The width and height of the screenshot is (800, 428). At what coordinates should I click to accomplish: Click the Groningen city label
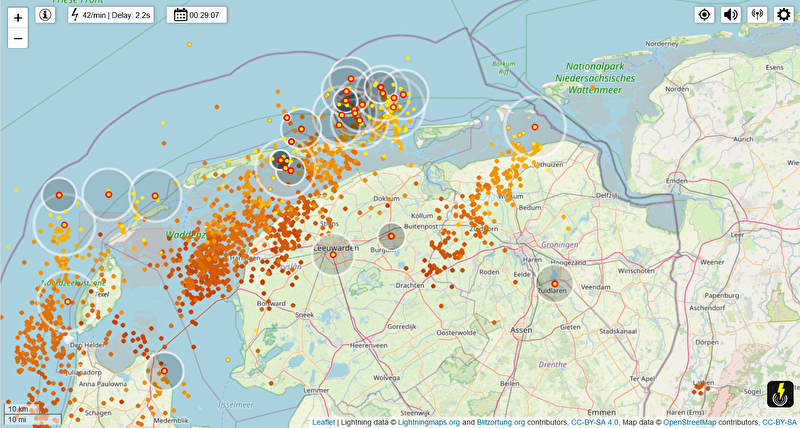(x=560, y=245)
